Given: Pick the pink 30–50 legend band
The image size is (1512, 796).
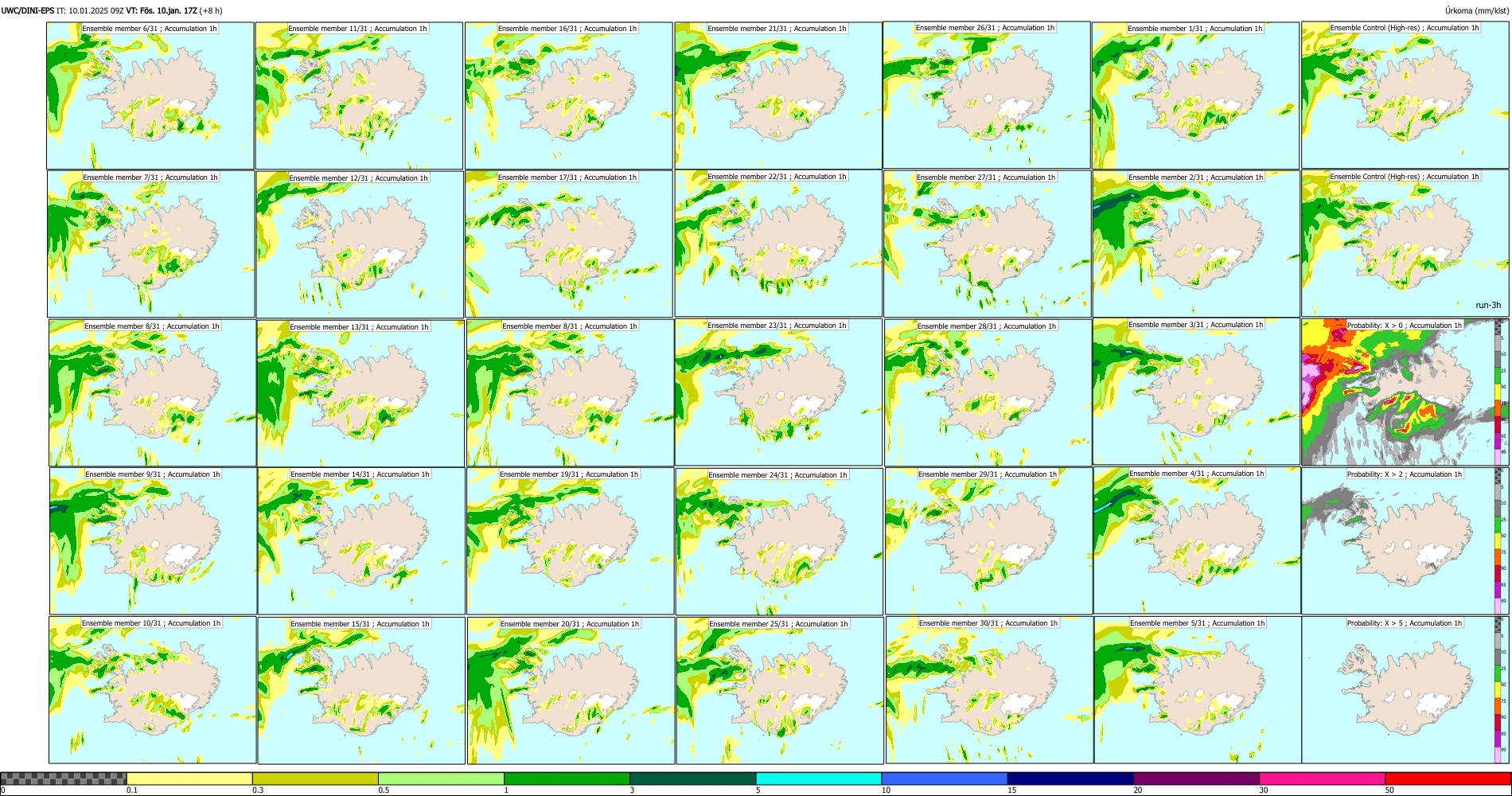Looking at the screenshot, I should pyautogui.click(x=1322, y=778).
